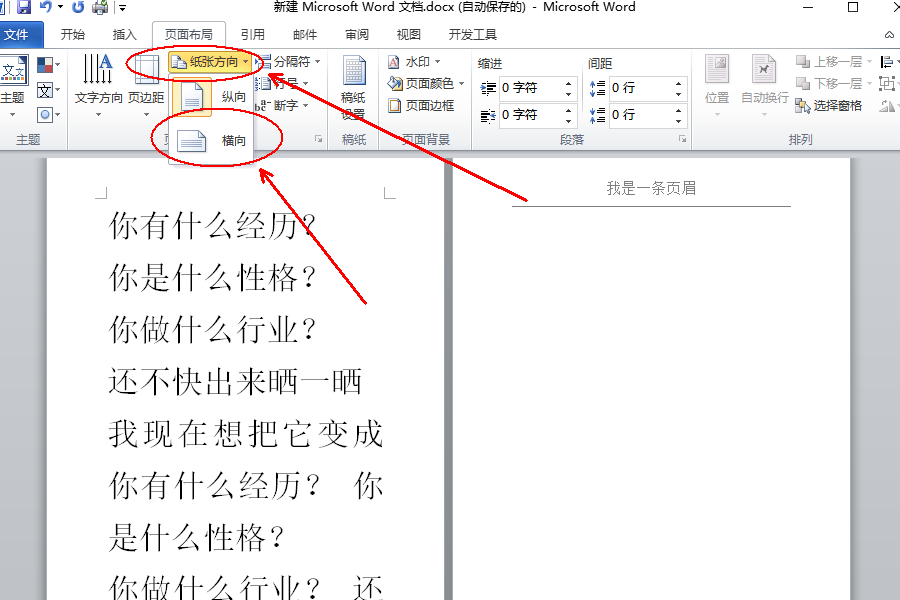Click the 下移一层 send backward button
Screen dimensions: 900x600
tap(833, 84)
